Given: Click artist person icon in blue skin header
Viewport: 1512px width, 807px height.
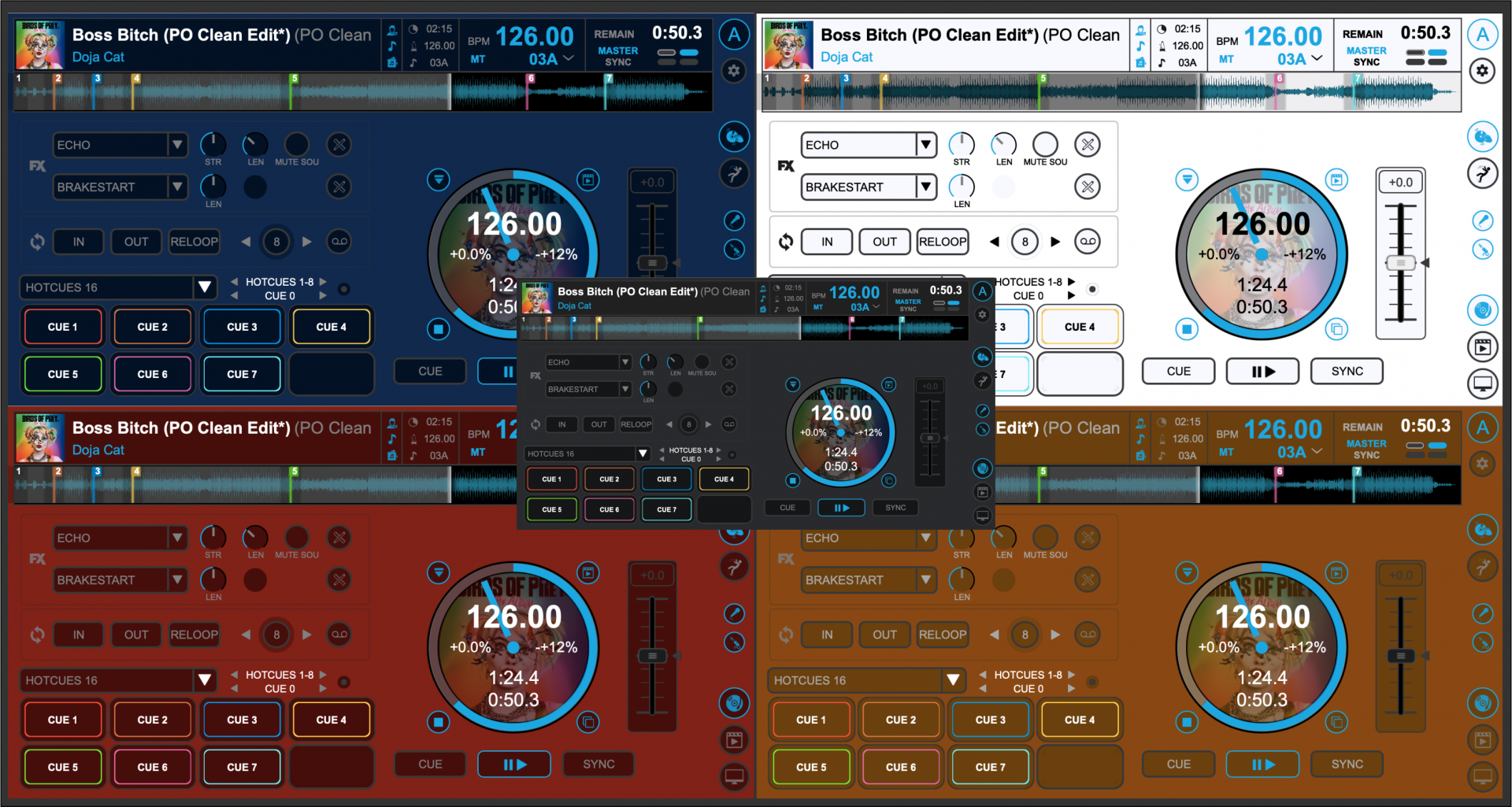Looking at the screenshot, I should pyautogui.click(x=392, y=30).
